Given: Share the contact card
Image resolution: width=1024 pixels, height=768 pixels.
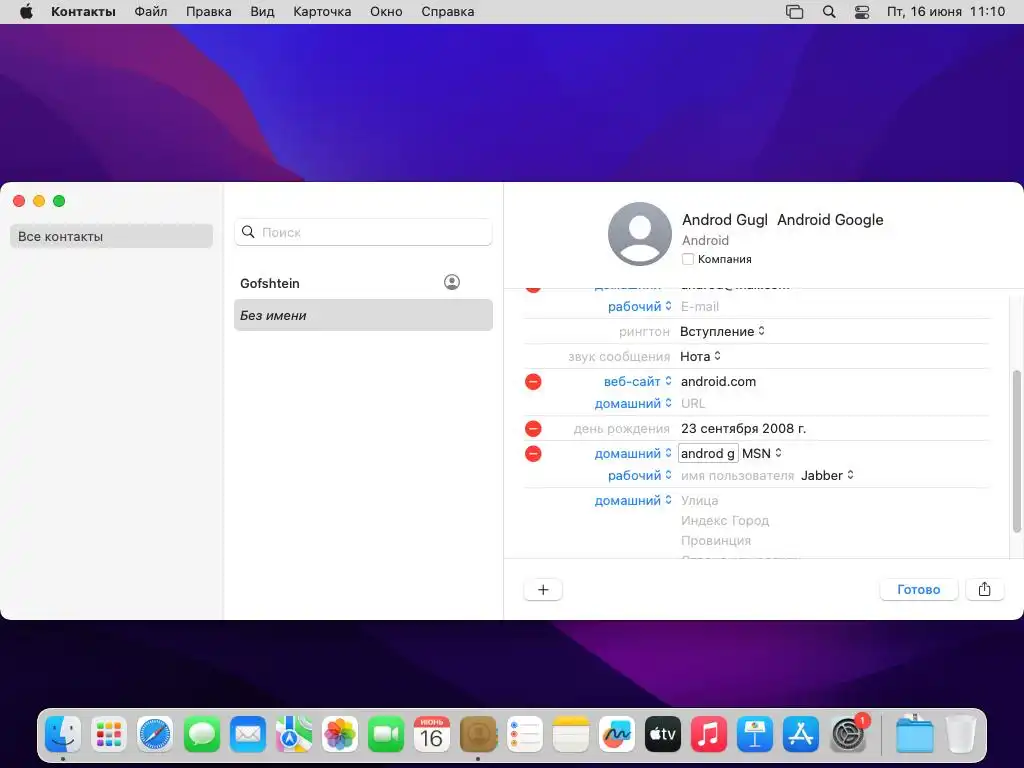Looking at the screenshot, I should (984, 589).
